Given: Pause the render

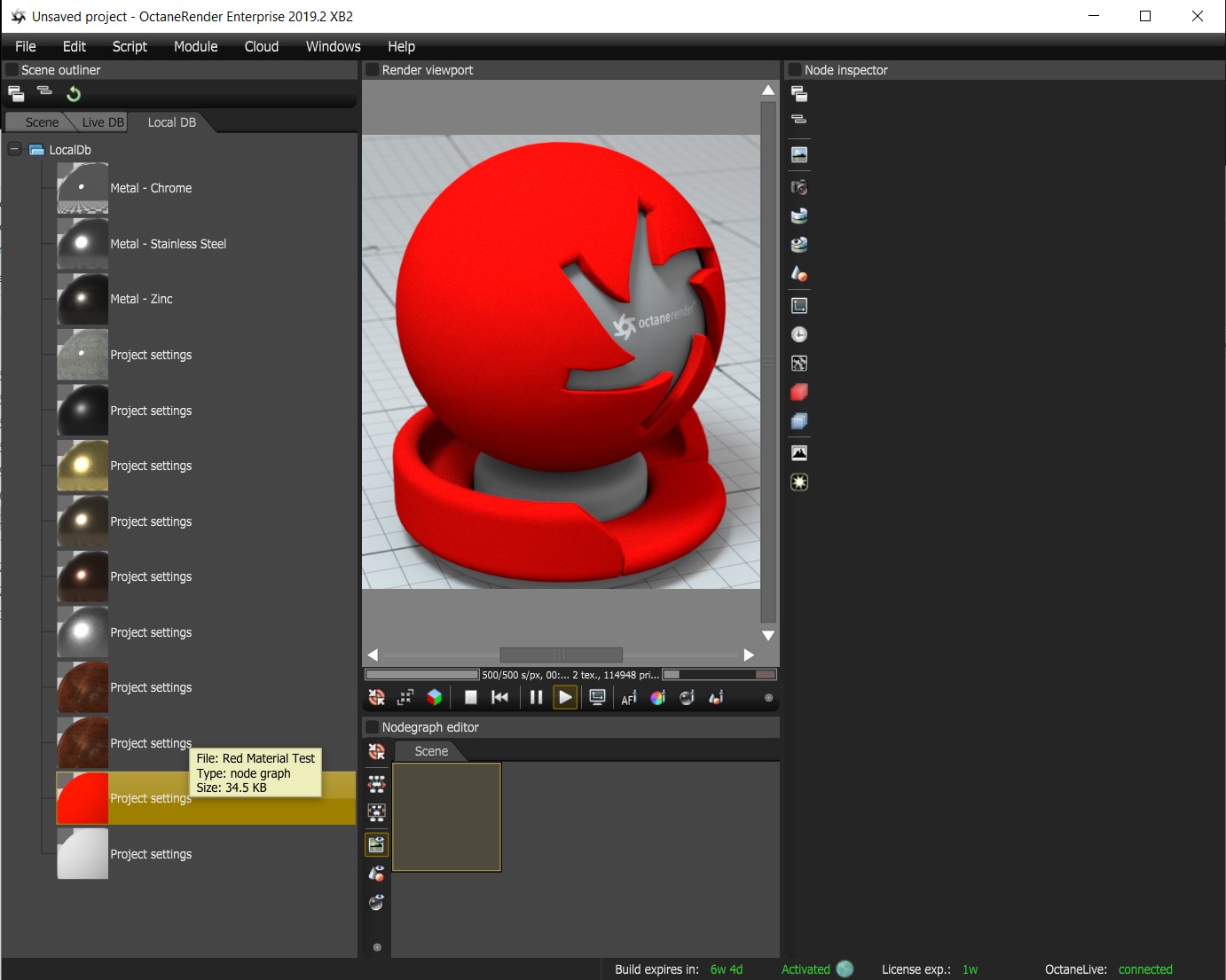Looking at the screenshot, I should coord(536,698).
